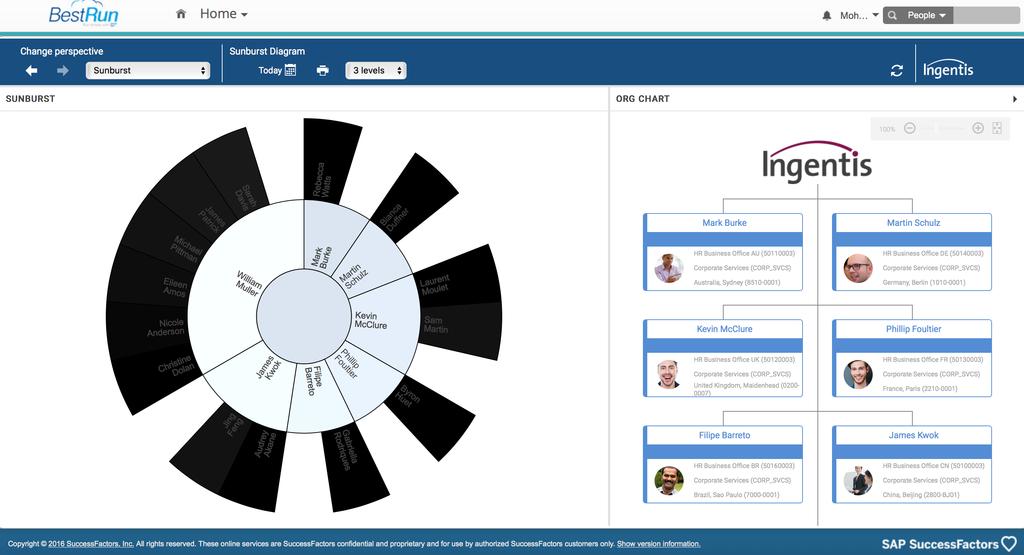Click the large Ingentis org chart root logo
This screenshot has height=555, width=1024.
(x=817, y=161)
